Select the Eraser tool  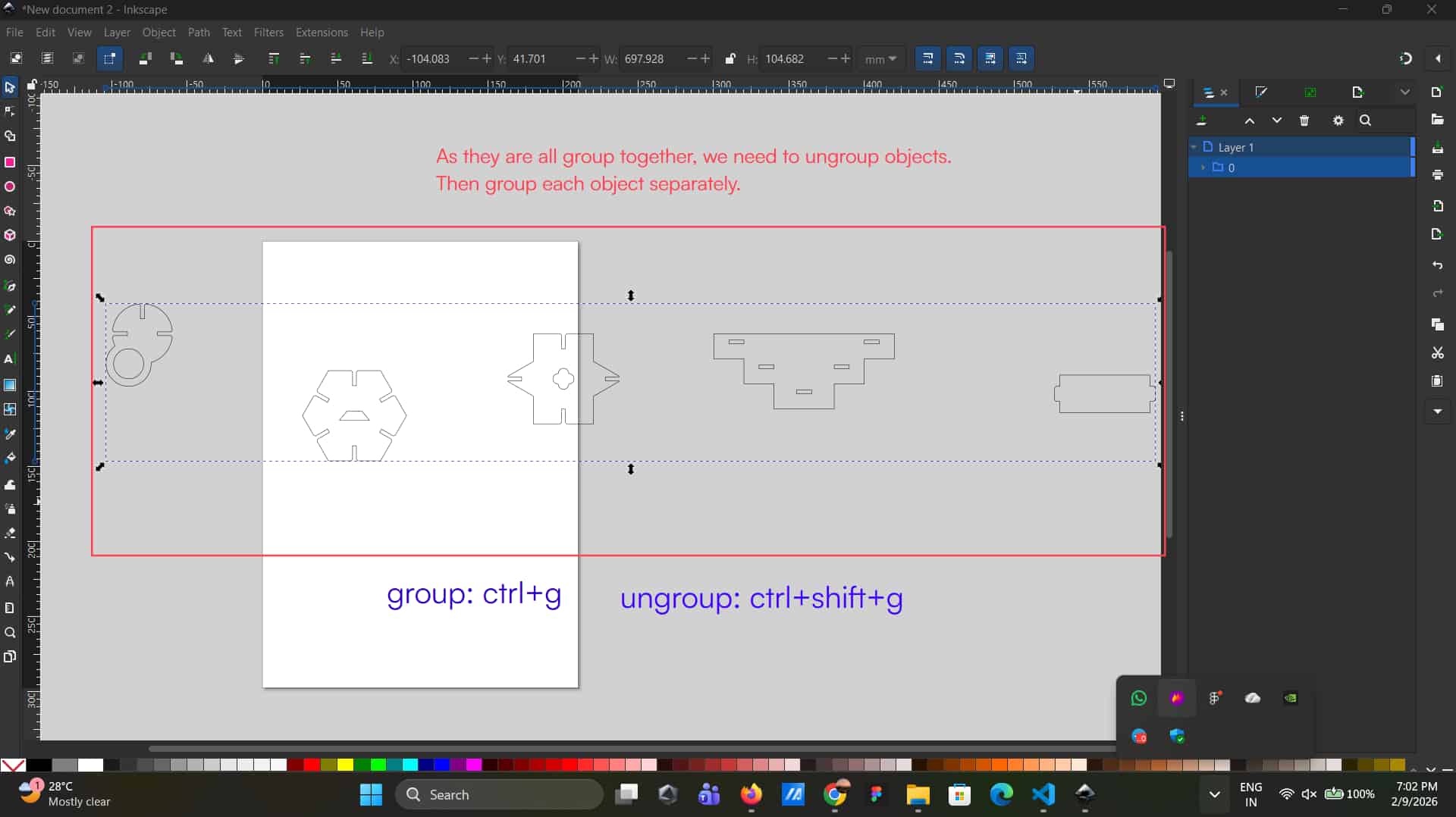10,533
